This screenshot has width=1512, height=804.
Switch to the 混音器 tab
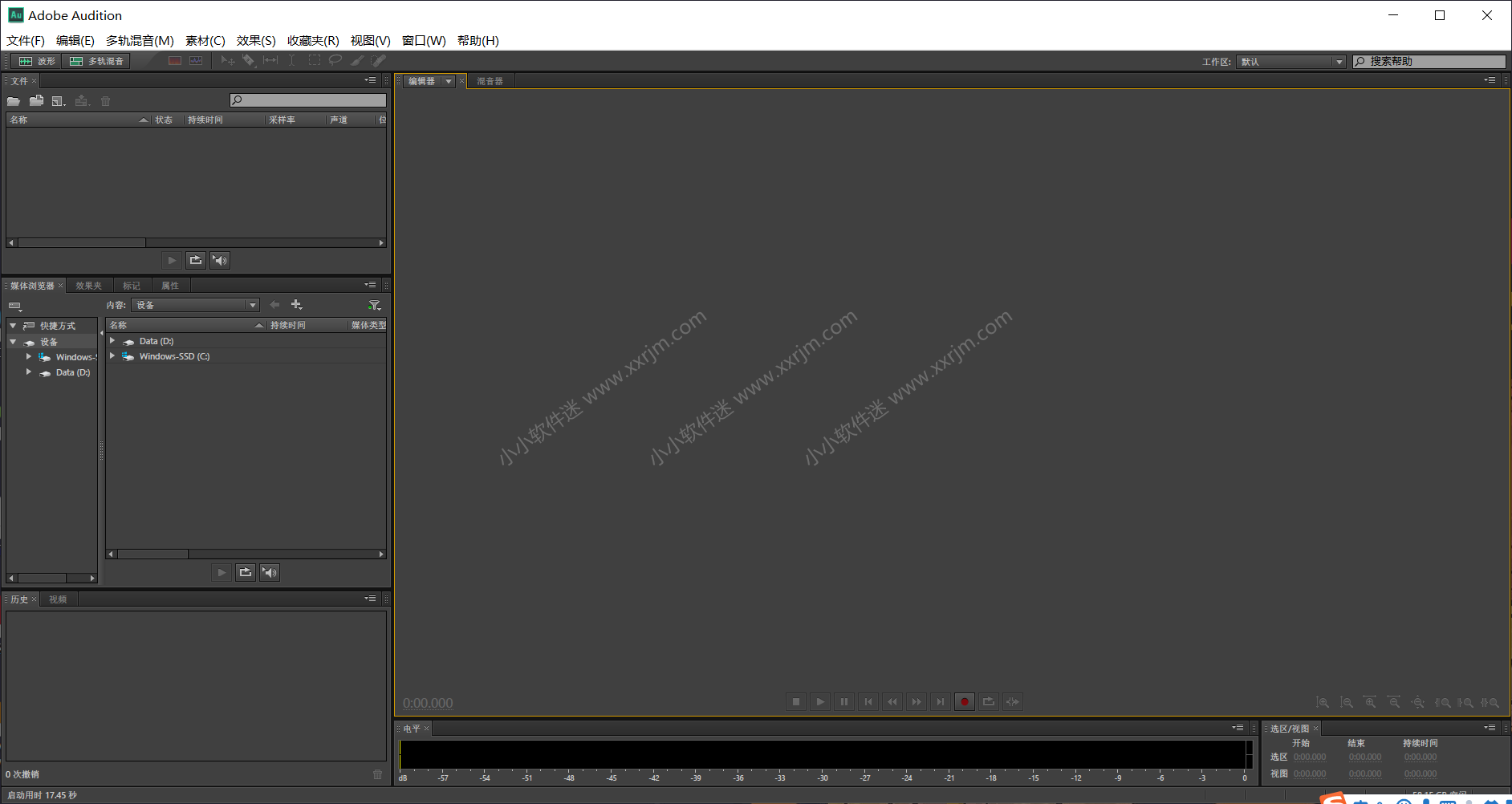click(x=490, y=81)
